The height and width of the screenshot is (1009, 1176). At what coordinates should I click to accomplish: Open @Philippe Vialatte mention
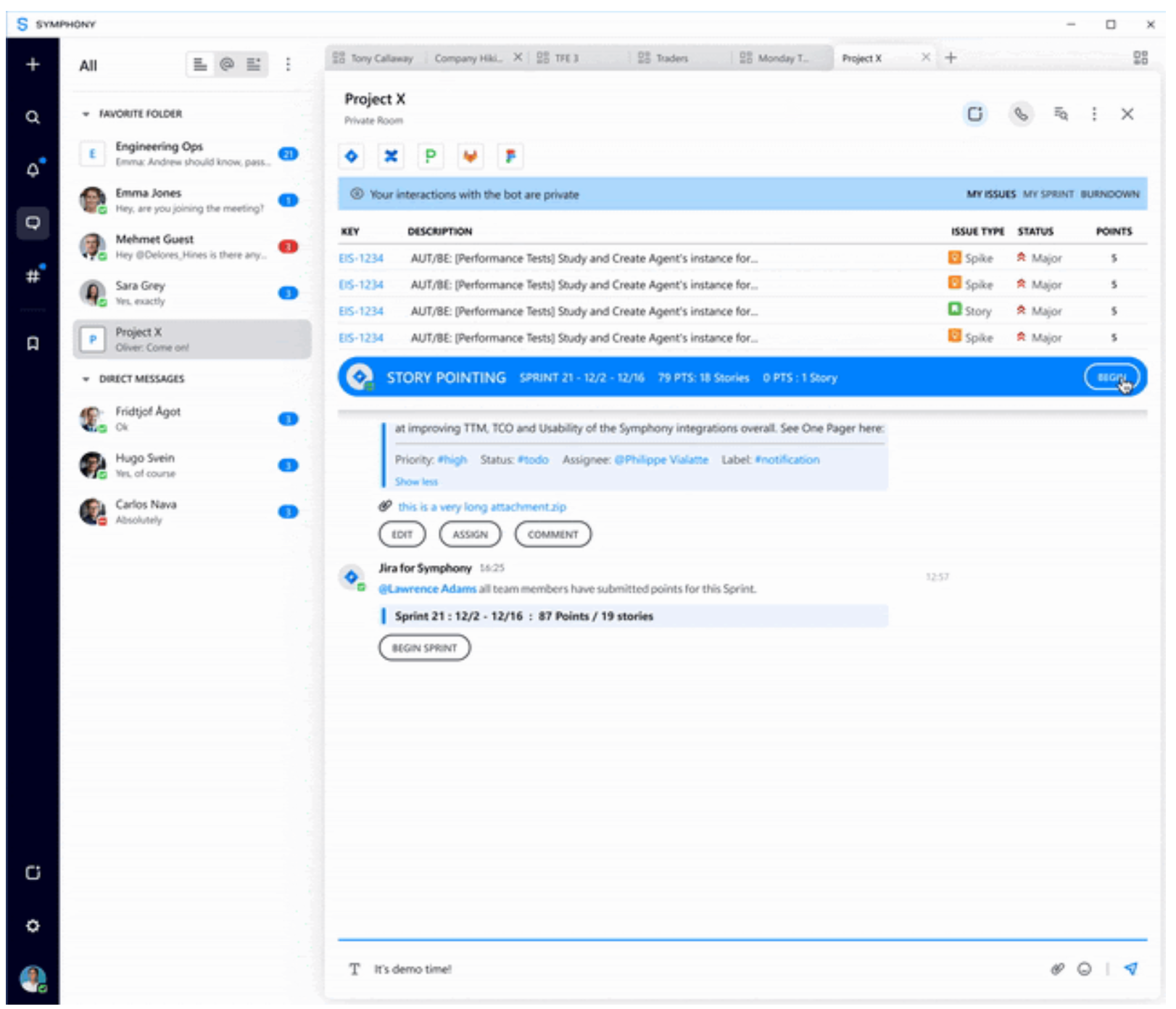662,460
